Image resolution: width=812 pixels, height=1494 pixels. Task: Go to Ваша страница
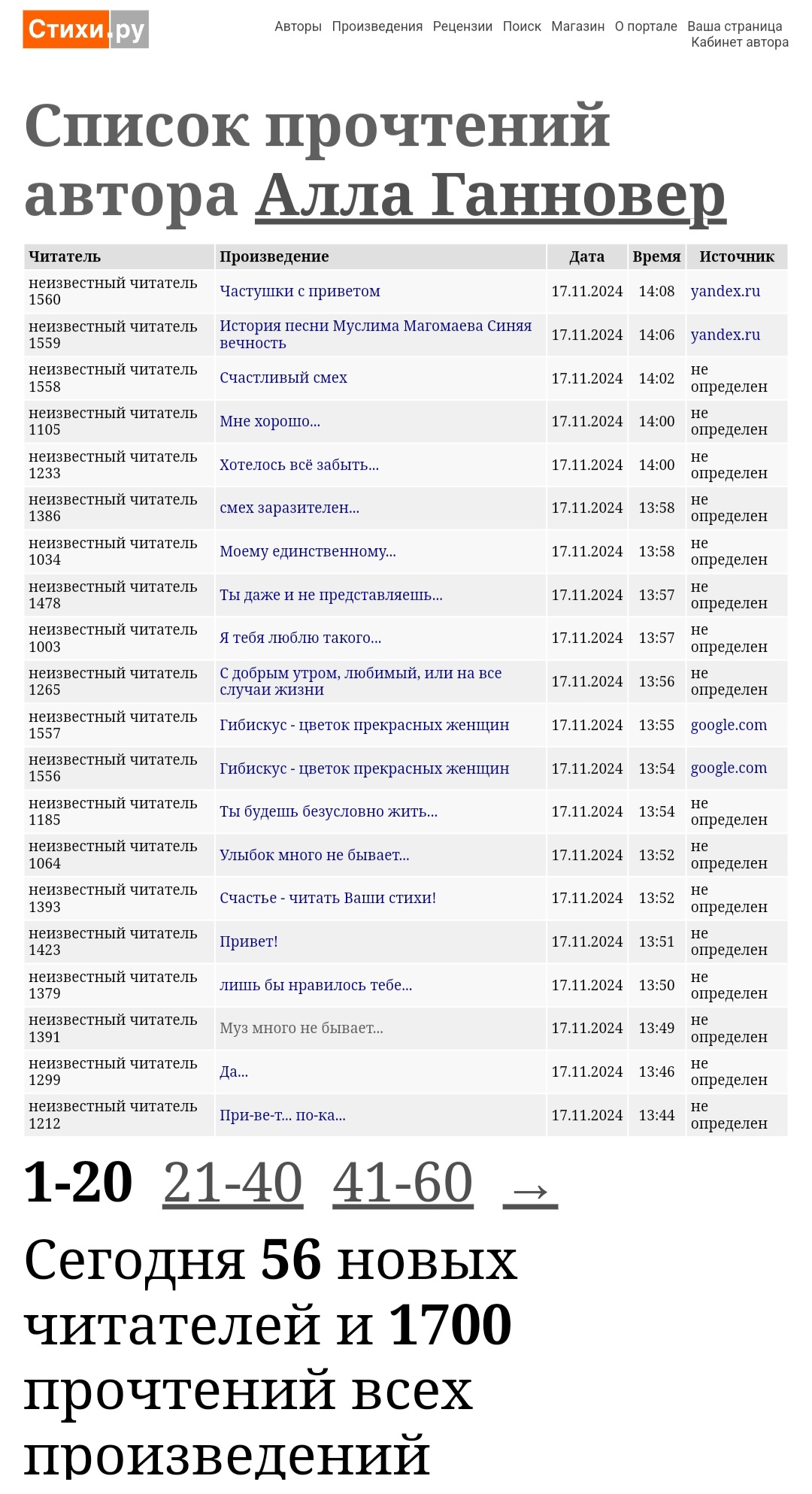tap(735, 26)
